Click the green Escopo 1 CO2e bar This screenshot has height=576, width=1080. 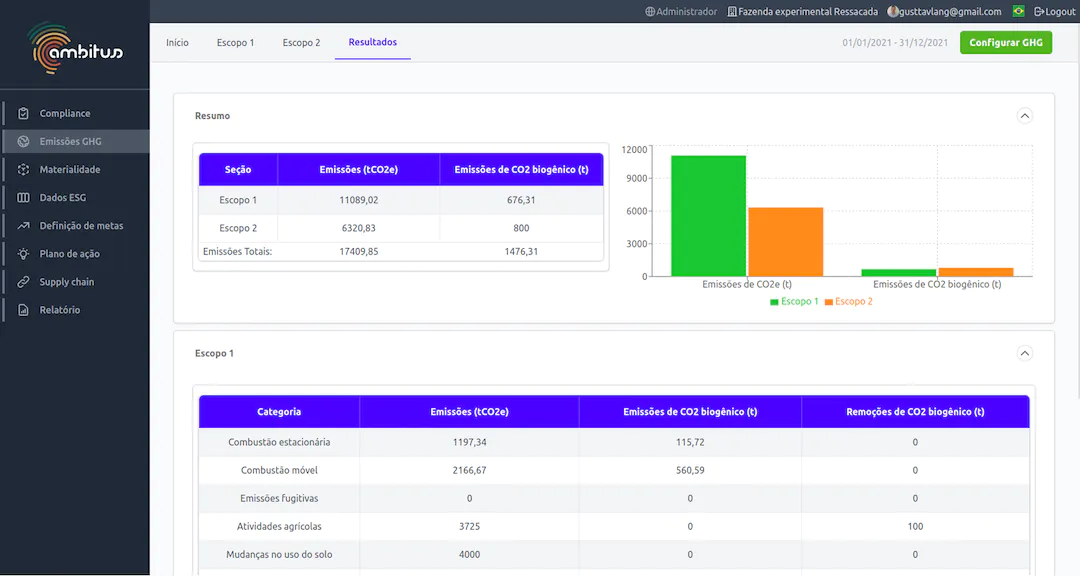click(x=708, y=215)
